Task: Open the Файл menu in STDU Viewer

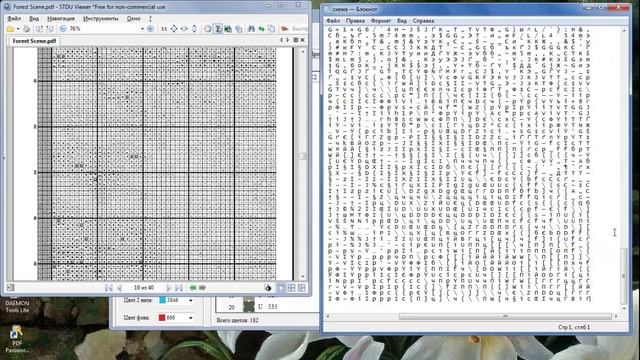Action: (14, 18)
